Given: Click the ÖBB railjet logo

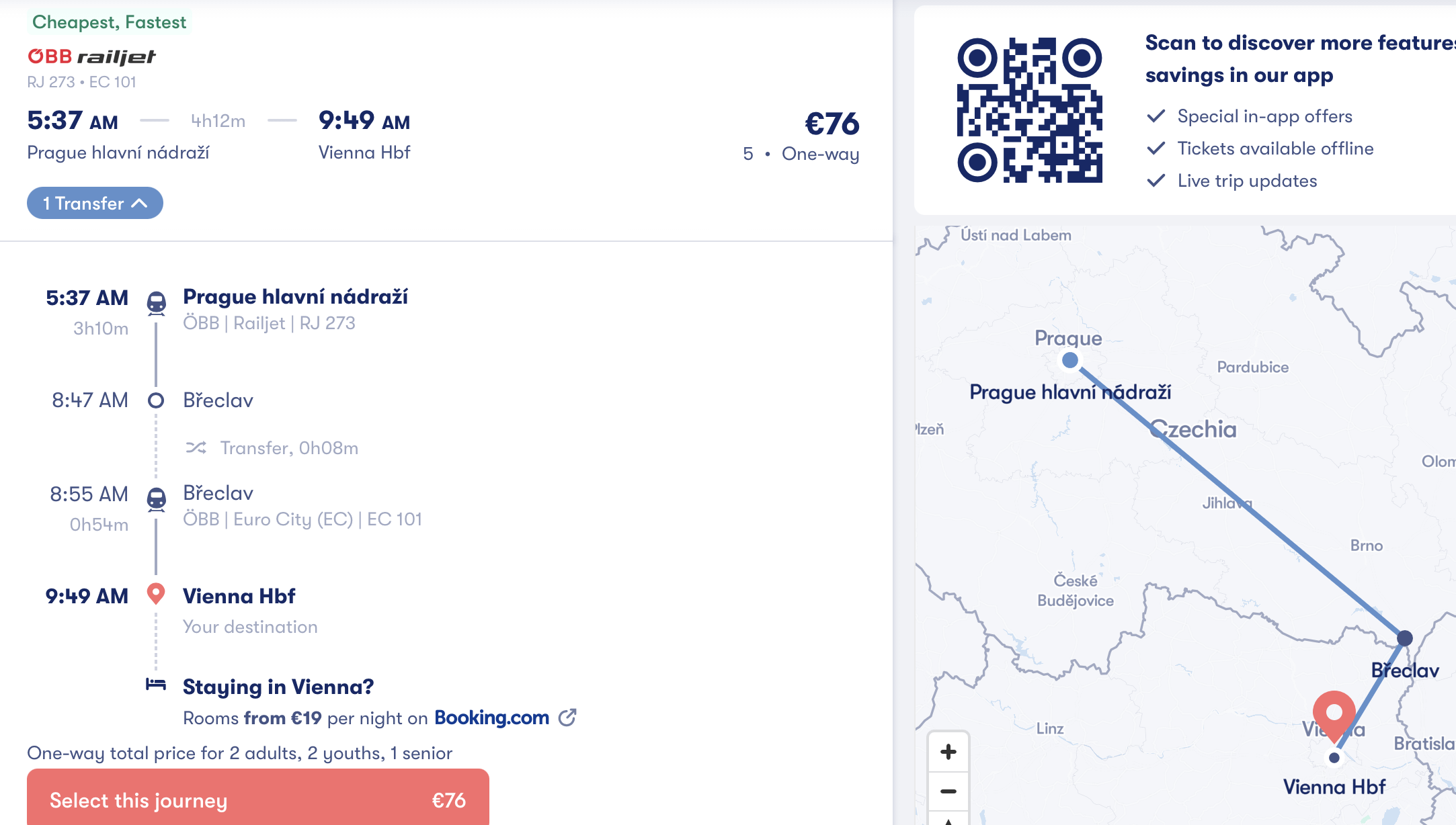Looking at the screenshot, I should pos(91,57).
